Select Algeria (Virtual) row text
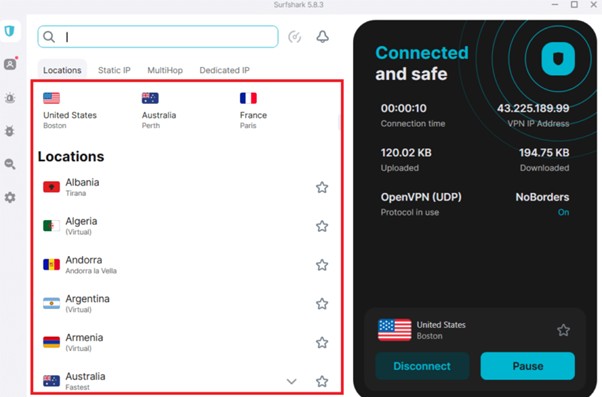The width and height of the screenshot is (602, 397). pos(81,226)
